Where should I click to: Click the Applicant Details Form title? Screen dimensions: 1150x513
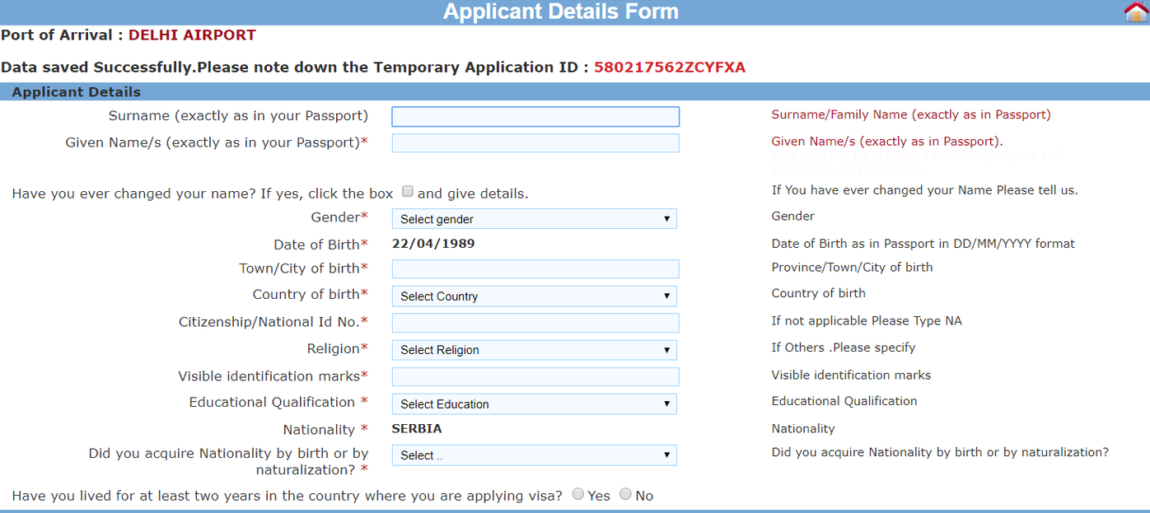pos(561,12)
